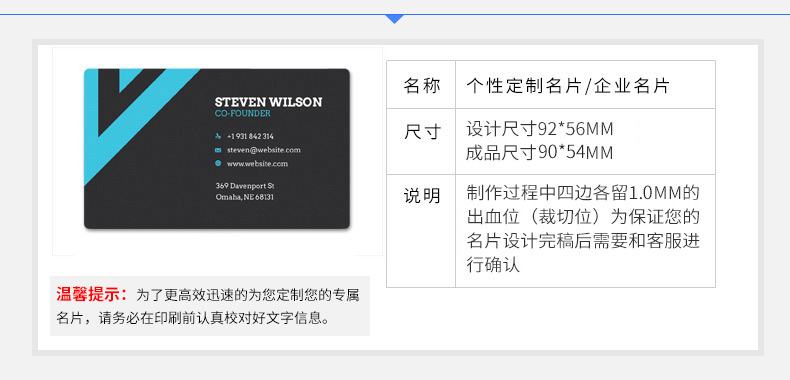This screenshot has height=380, width=790.
Task: Click the business card product image
Action: pos(217,149)
